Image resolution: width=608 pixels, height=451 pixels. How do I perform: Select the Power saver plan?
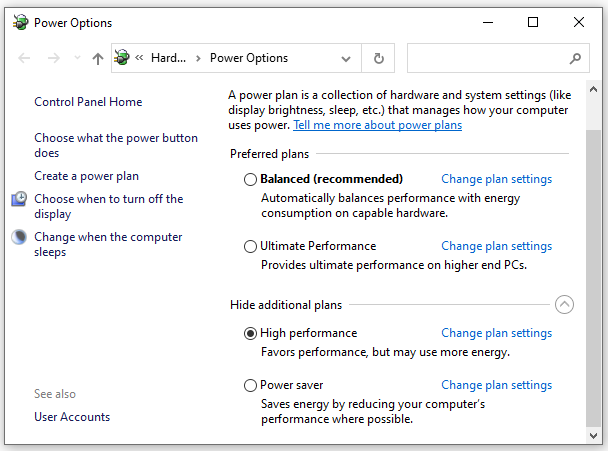[250, 385]
